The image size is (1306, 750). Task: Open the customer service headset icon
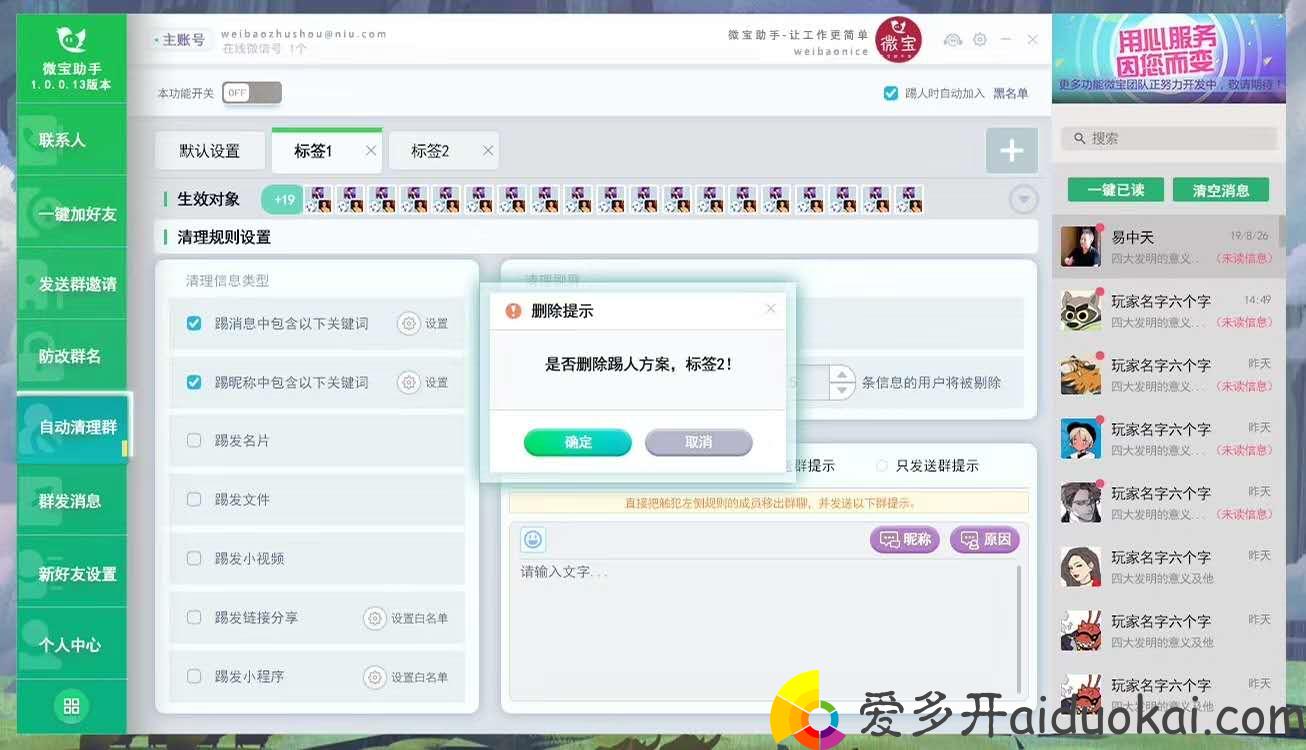(953, 40)
